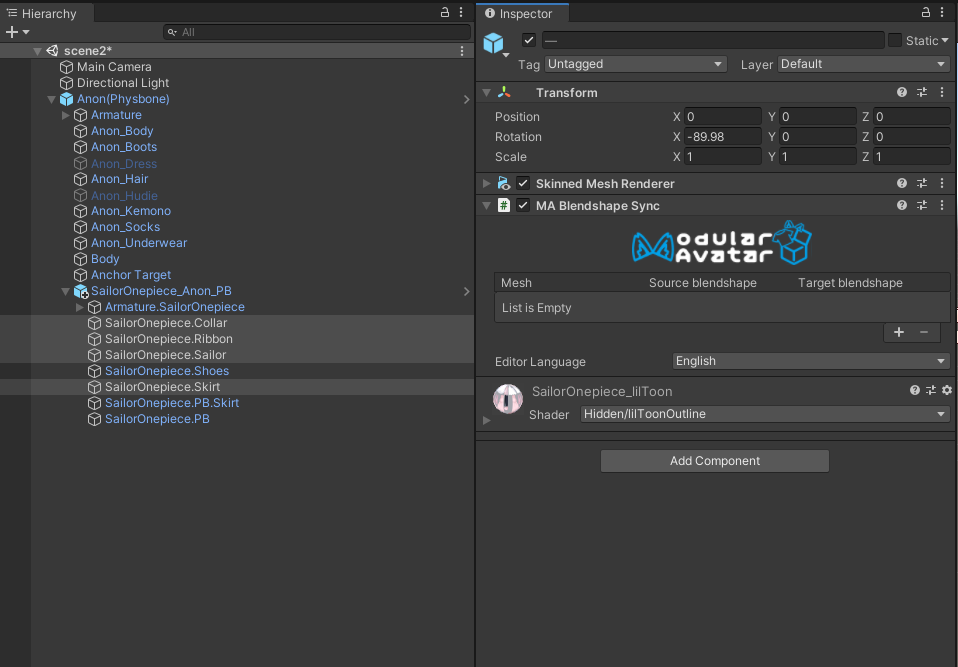The width and height of the screenshot is (958, 667).
Task: Toggle the Inspector panel lock icon
Action: pos(926,13)
